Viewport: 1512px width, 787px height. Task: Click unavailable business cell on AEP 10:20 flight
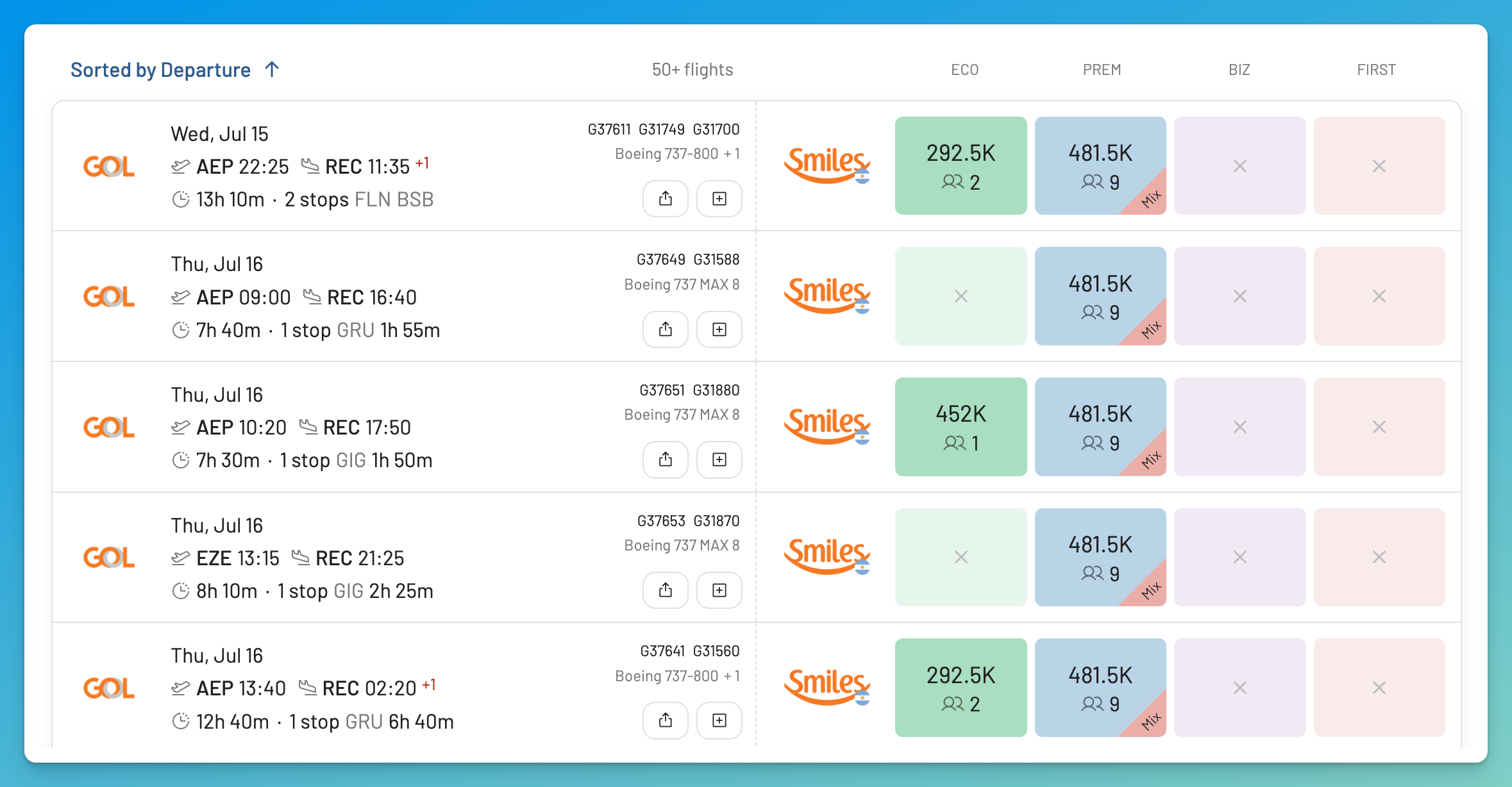coord(1240,427)
